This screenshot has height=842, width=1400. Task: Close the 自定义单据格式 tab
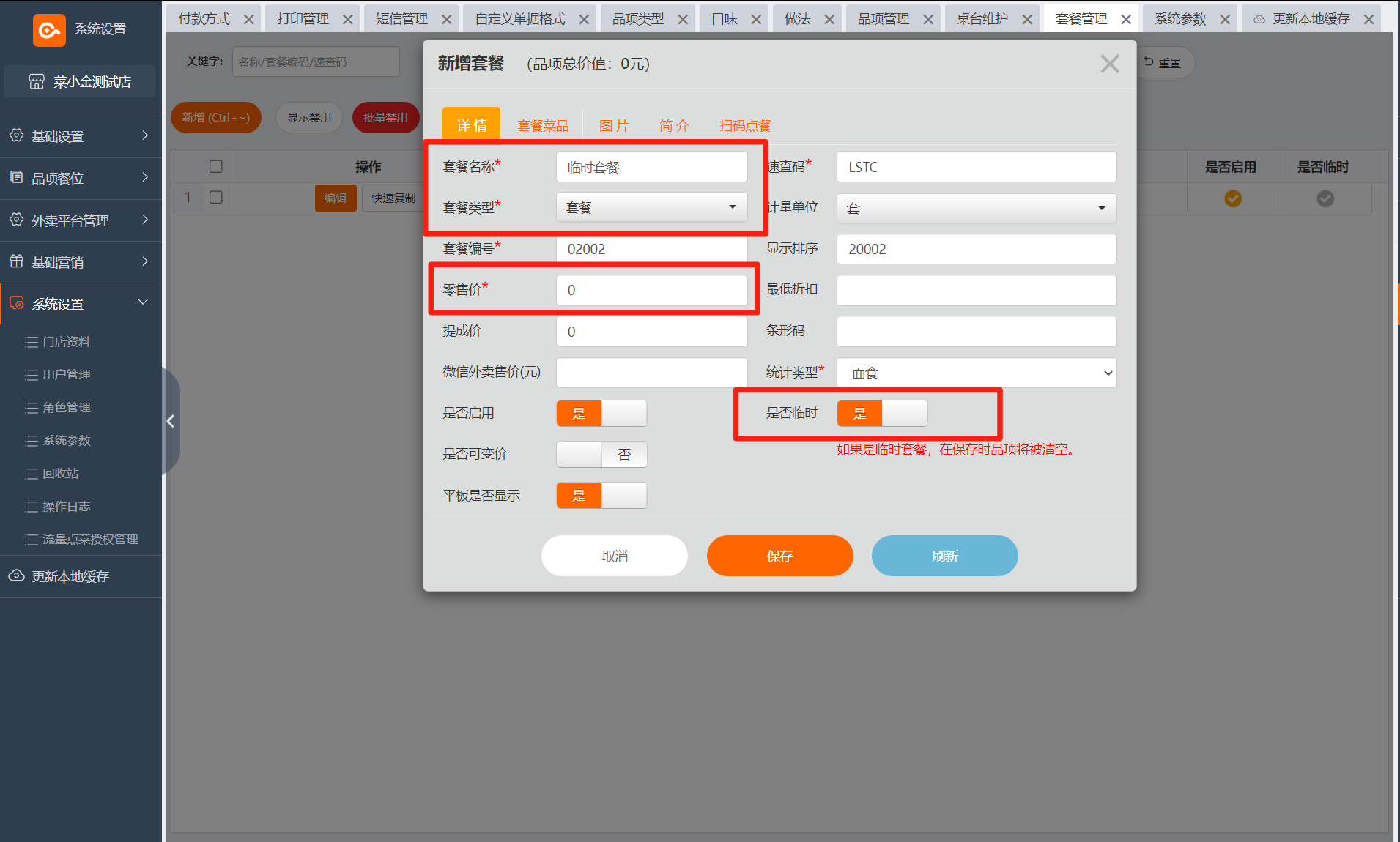coord(584,19)
